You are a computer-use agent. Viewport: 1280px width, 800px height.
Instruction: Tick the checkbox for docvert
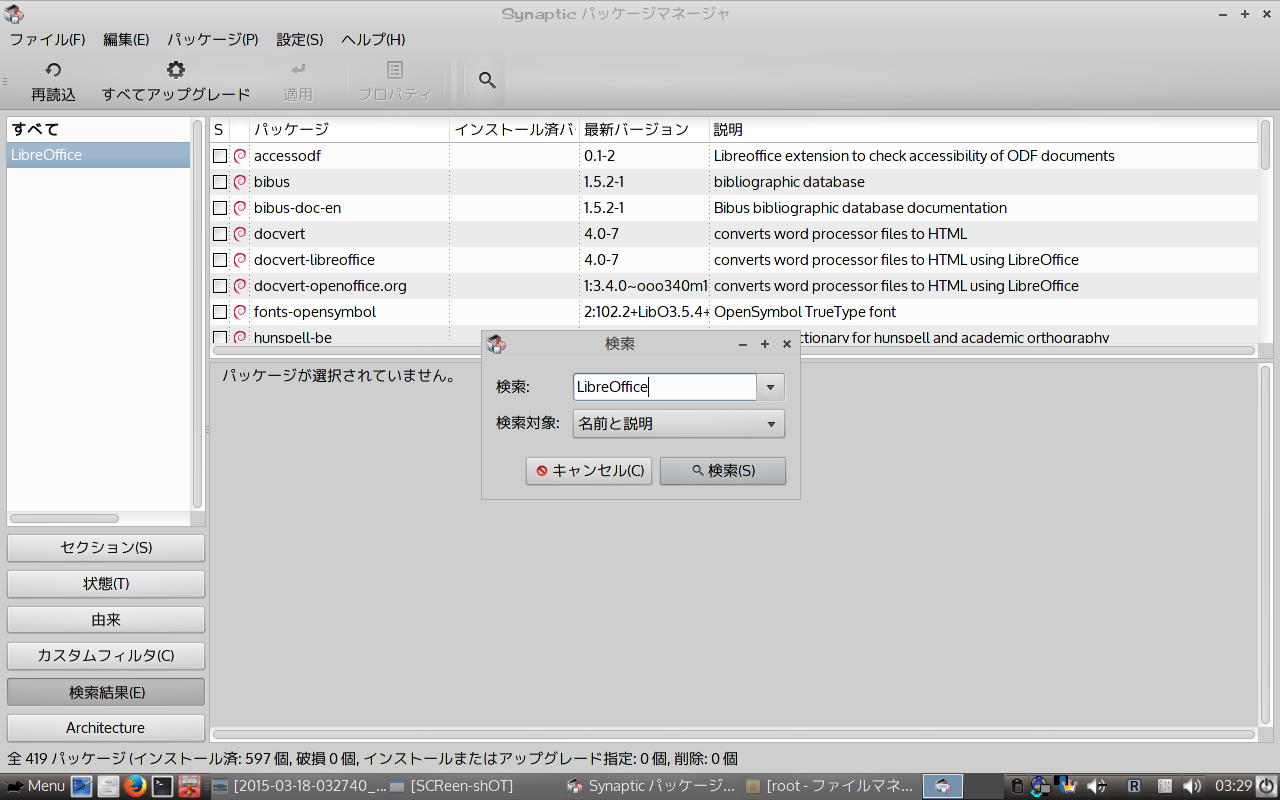[220, 234]
